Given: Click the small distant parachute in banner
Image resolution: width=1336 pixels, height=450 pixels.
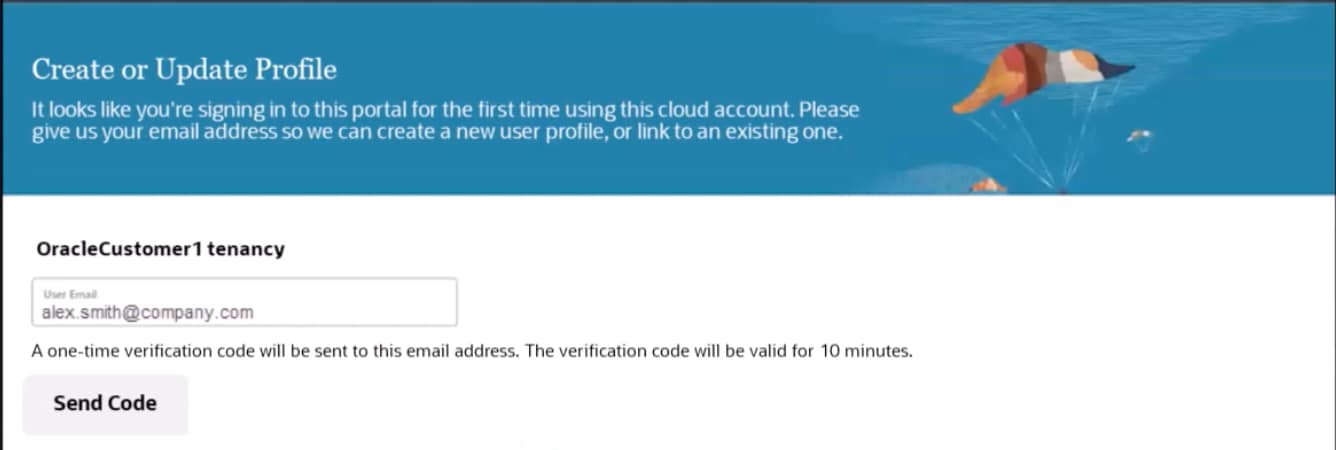Looking at the screenshot, I should (1141, 137).
